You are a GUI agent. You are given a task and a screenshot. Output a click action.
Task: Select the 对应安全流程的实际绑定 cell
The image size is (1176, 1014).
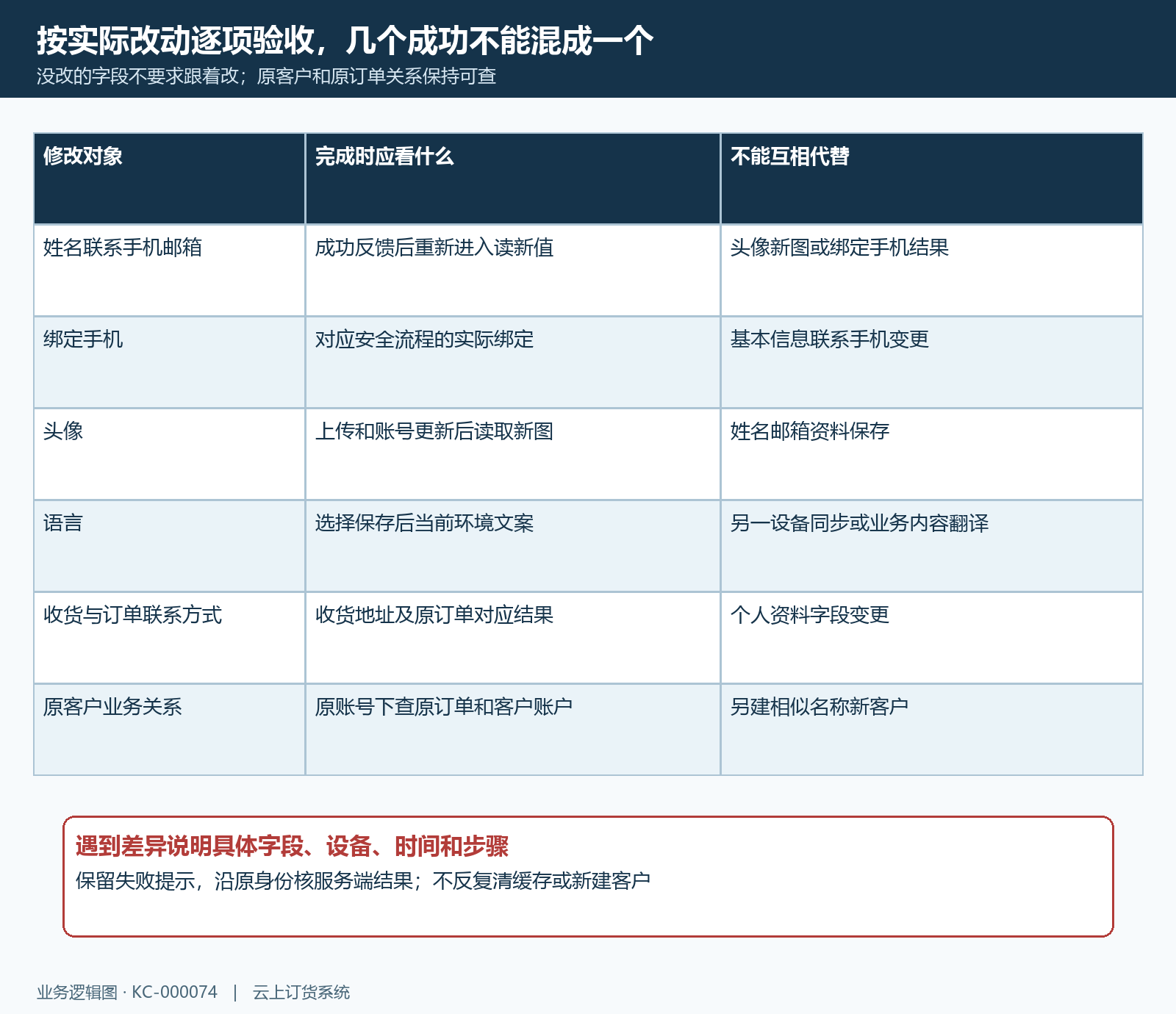512,362
